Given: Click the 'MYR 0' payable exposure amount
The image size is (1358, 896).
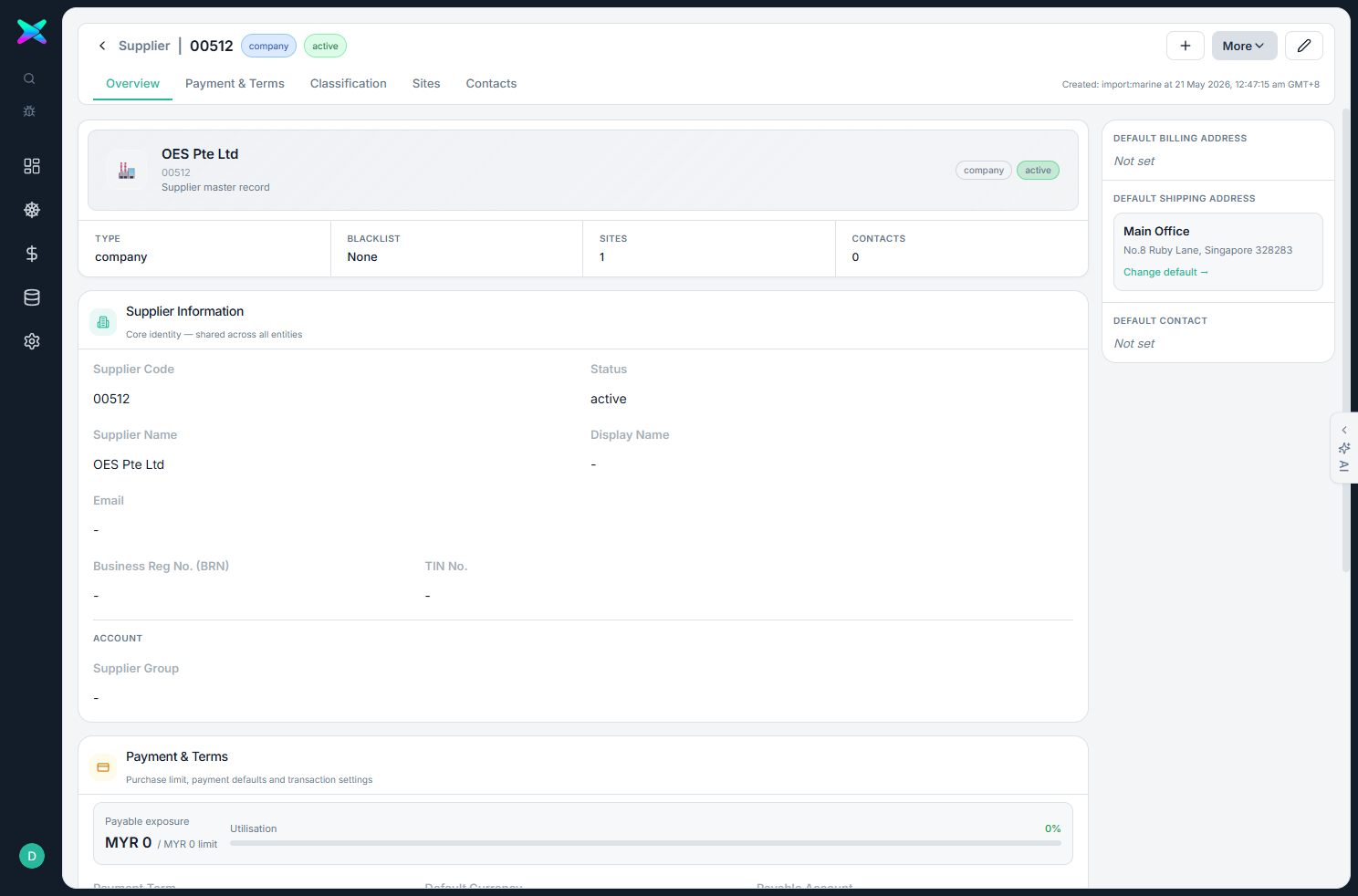Looking at the screenshot, I should point(129,842).
